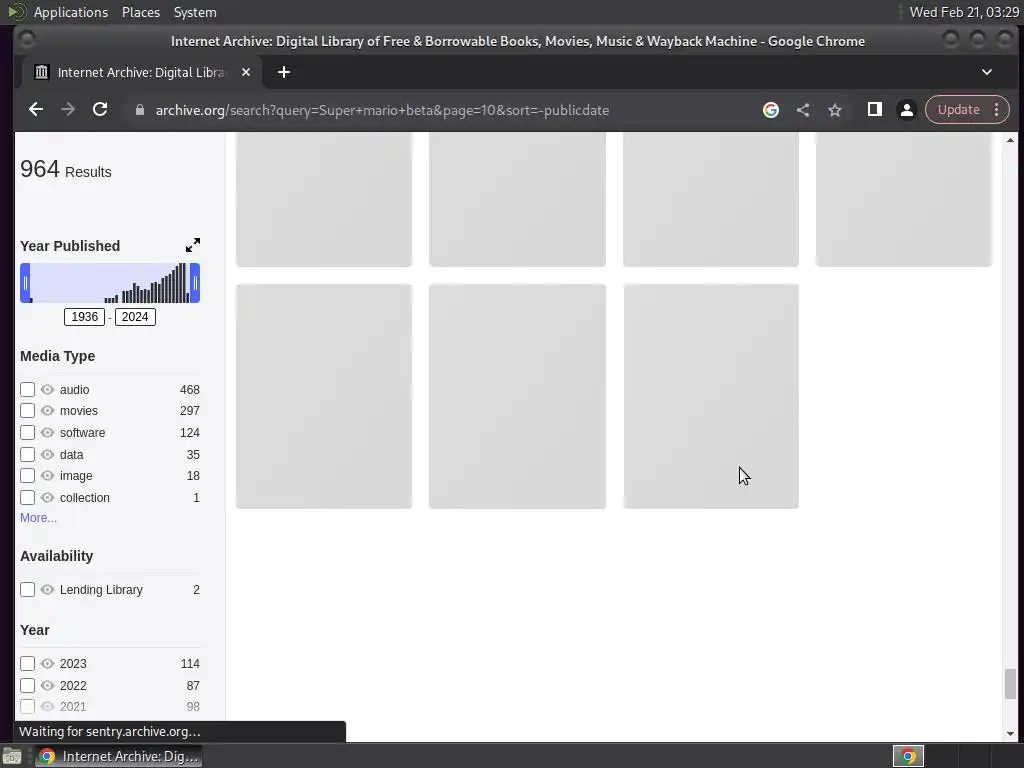Click the audio count 468

189,390
